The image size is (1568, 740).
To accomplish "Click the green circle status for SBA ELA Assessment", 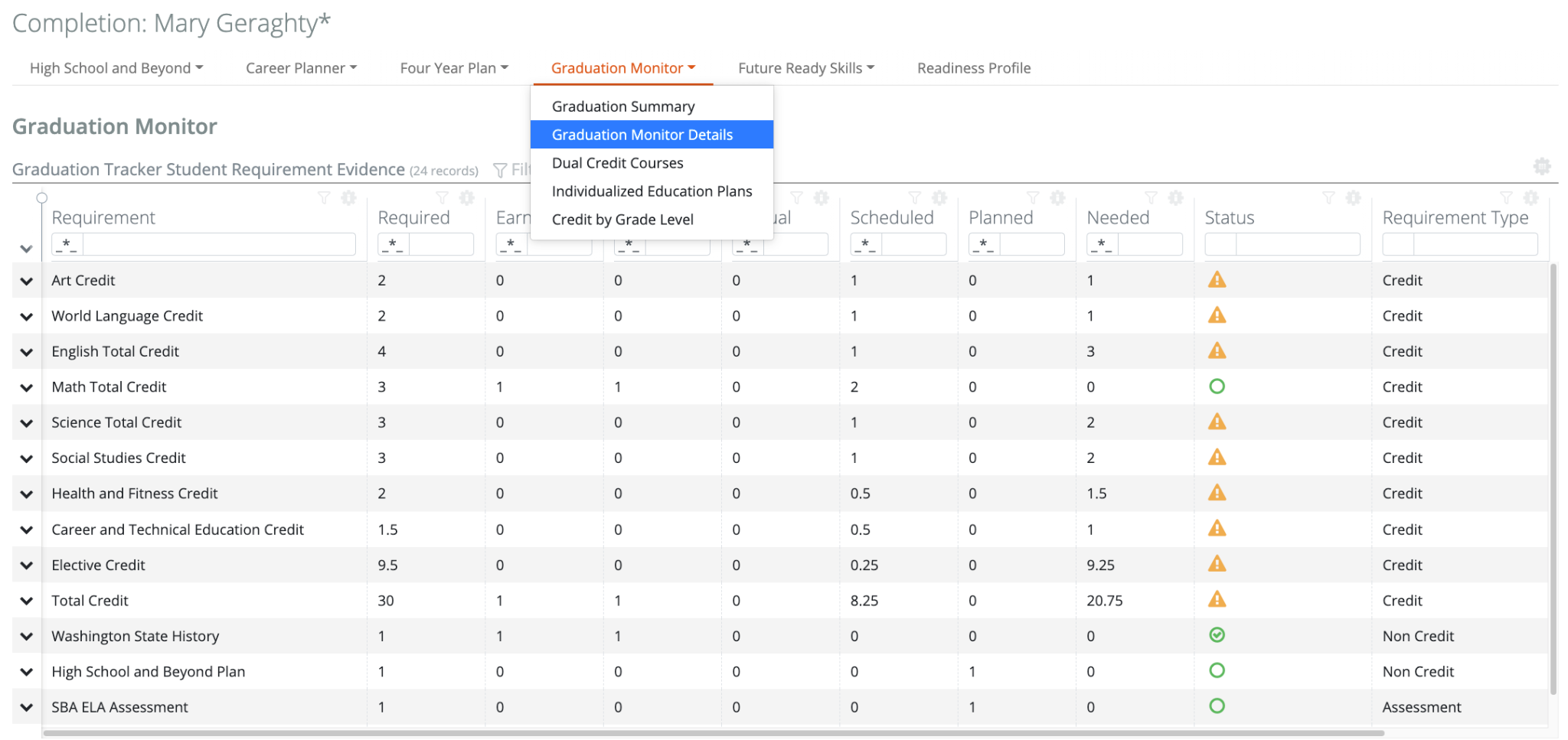I will pos(1217,706).
